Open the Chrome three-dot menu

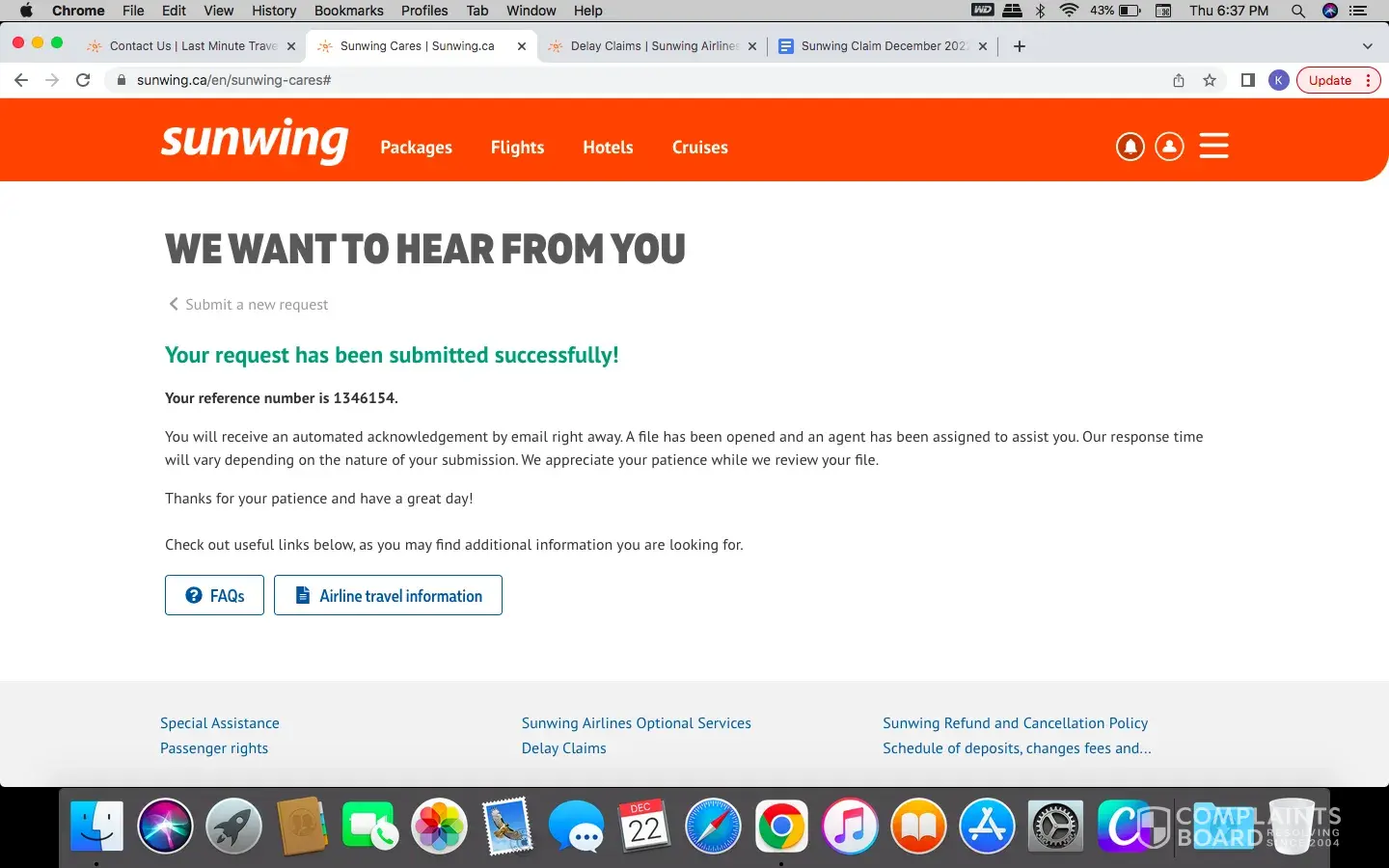point(1369,80)
